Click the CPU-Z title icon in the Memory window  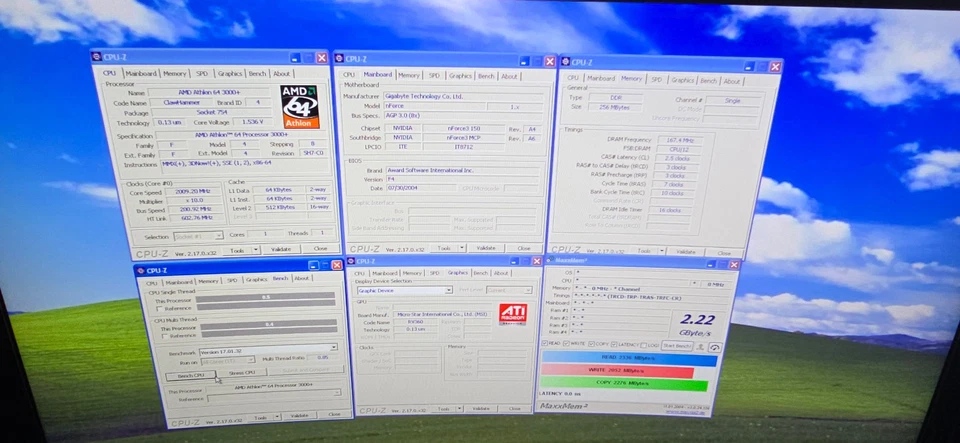(x=566, y=62)
